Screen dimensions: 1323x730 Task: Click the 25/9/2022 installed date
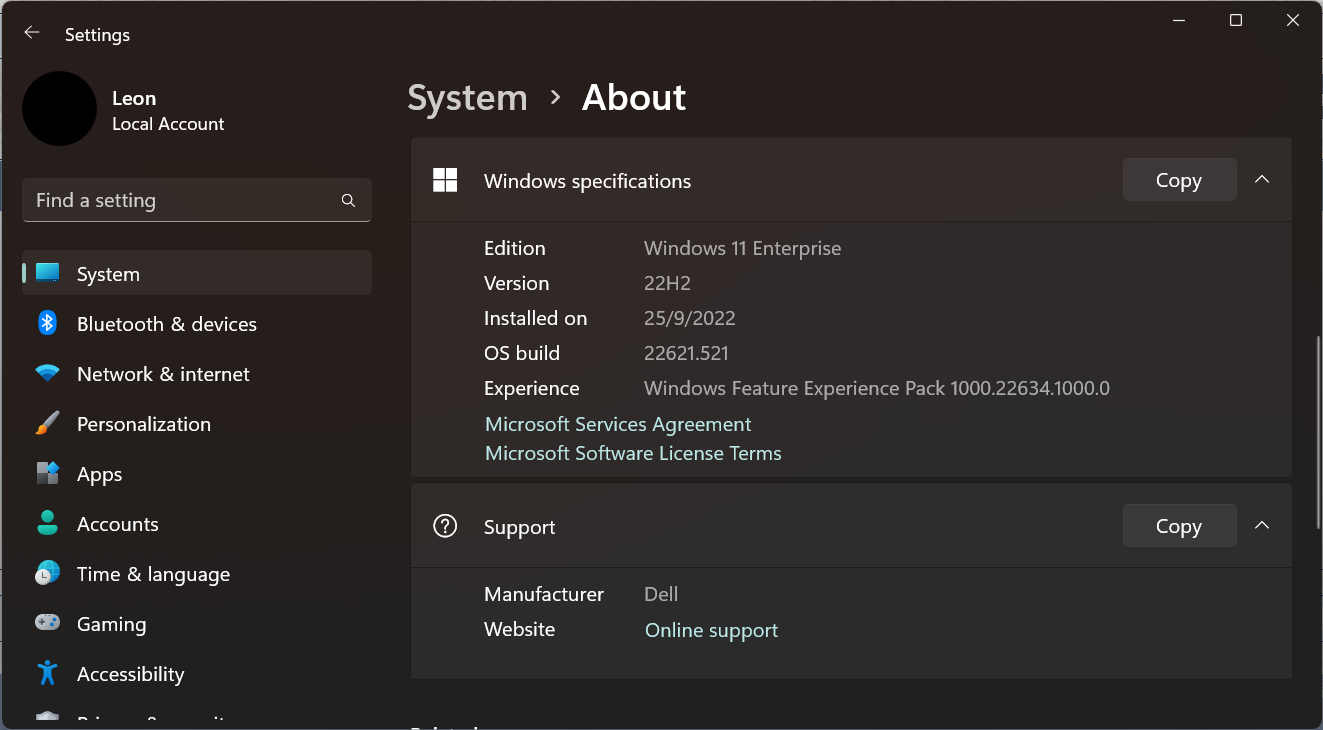pos(690,318)
